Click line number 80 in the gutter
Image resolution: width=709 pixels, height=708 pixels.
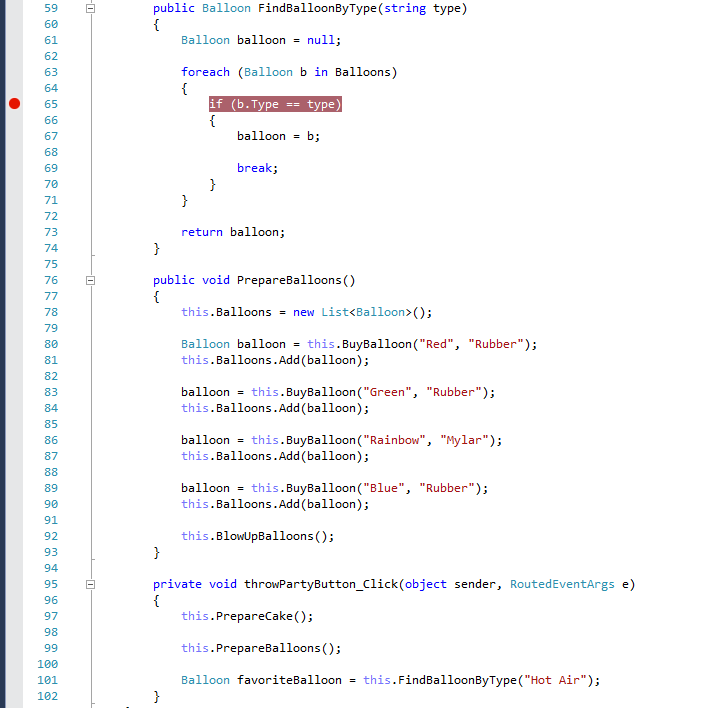pyautogui.click(x=50, y=344)
